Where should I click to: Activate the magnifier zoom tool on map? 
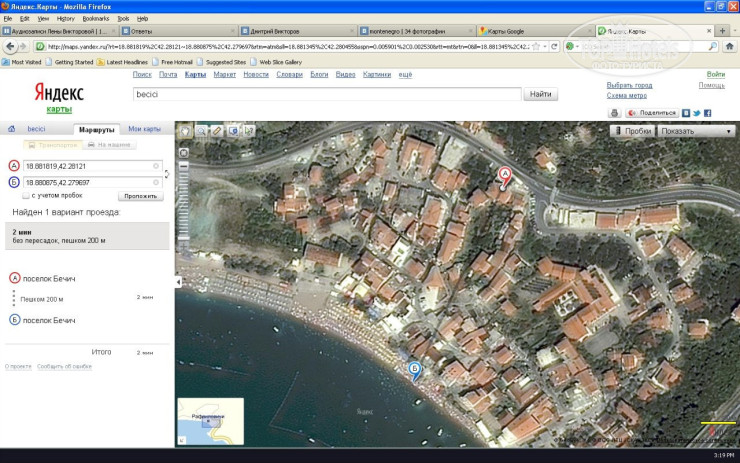pos(201,130)
